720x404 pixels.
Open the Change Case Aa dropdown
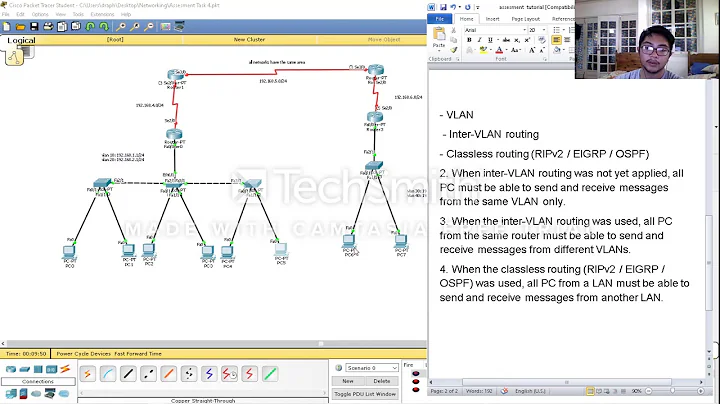tap(516, 50)
